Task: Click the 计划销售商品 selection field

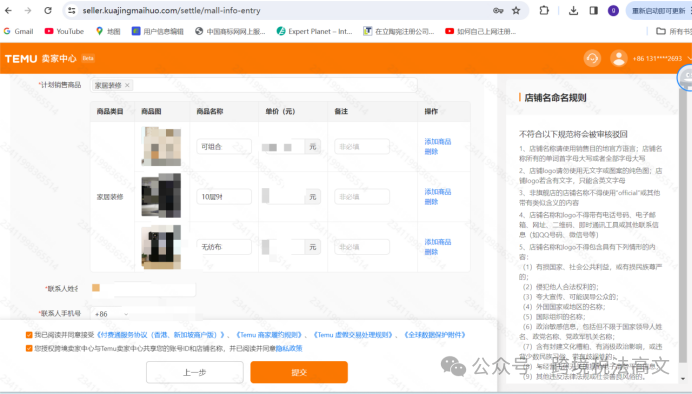Action: [x=254, y=85]
